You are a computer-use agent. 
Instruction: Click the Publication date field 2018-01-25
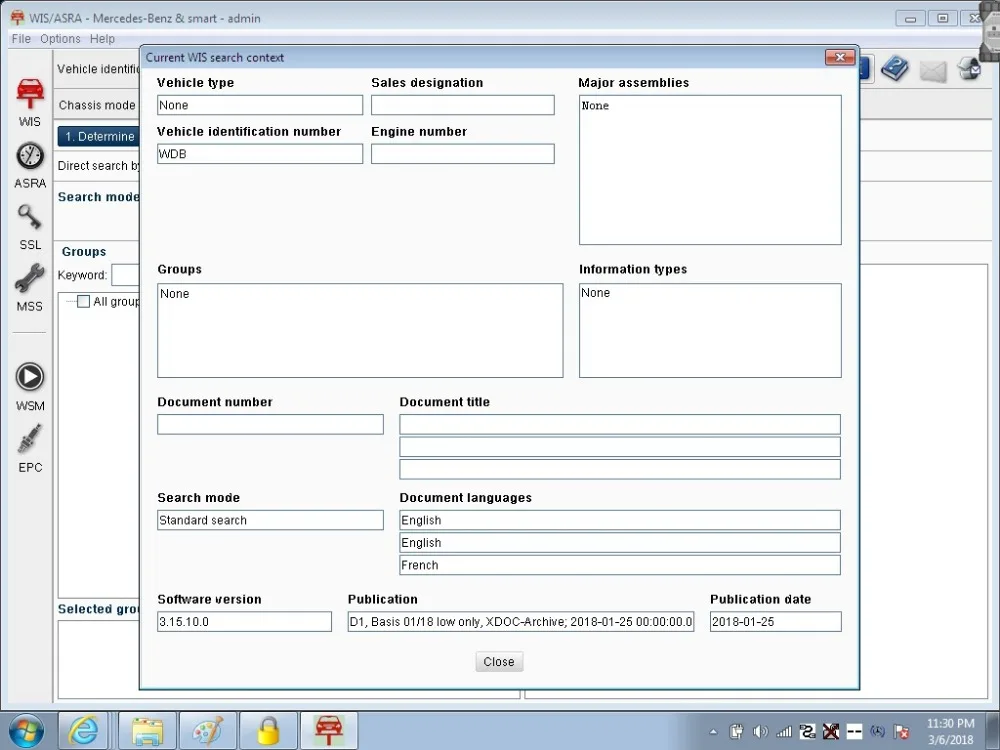776,622
